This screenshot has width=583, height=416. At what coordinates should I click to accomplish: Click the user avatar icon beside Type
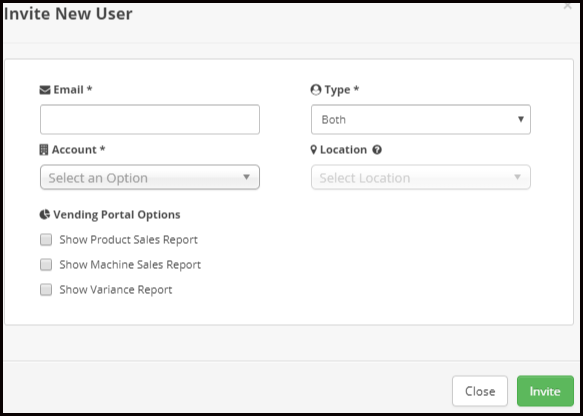[x=316, y=90]
